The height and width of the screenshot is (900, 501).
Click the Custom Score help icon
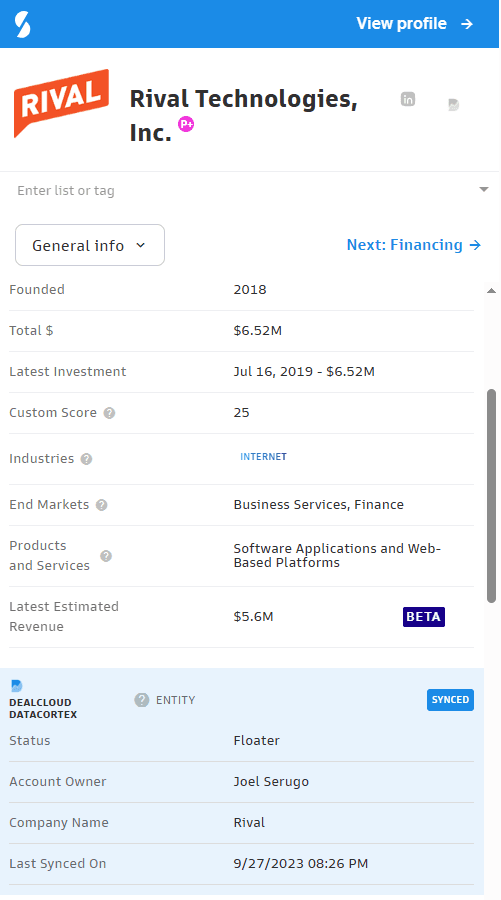(x=110, y=413)
